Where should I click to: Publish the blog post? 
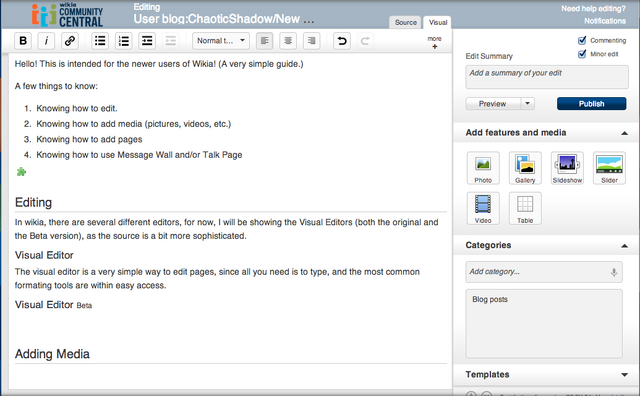click(x=591, y=104)
